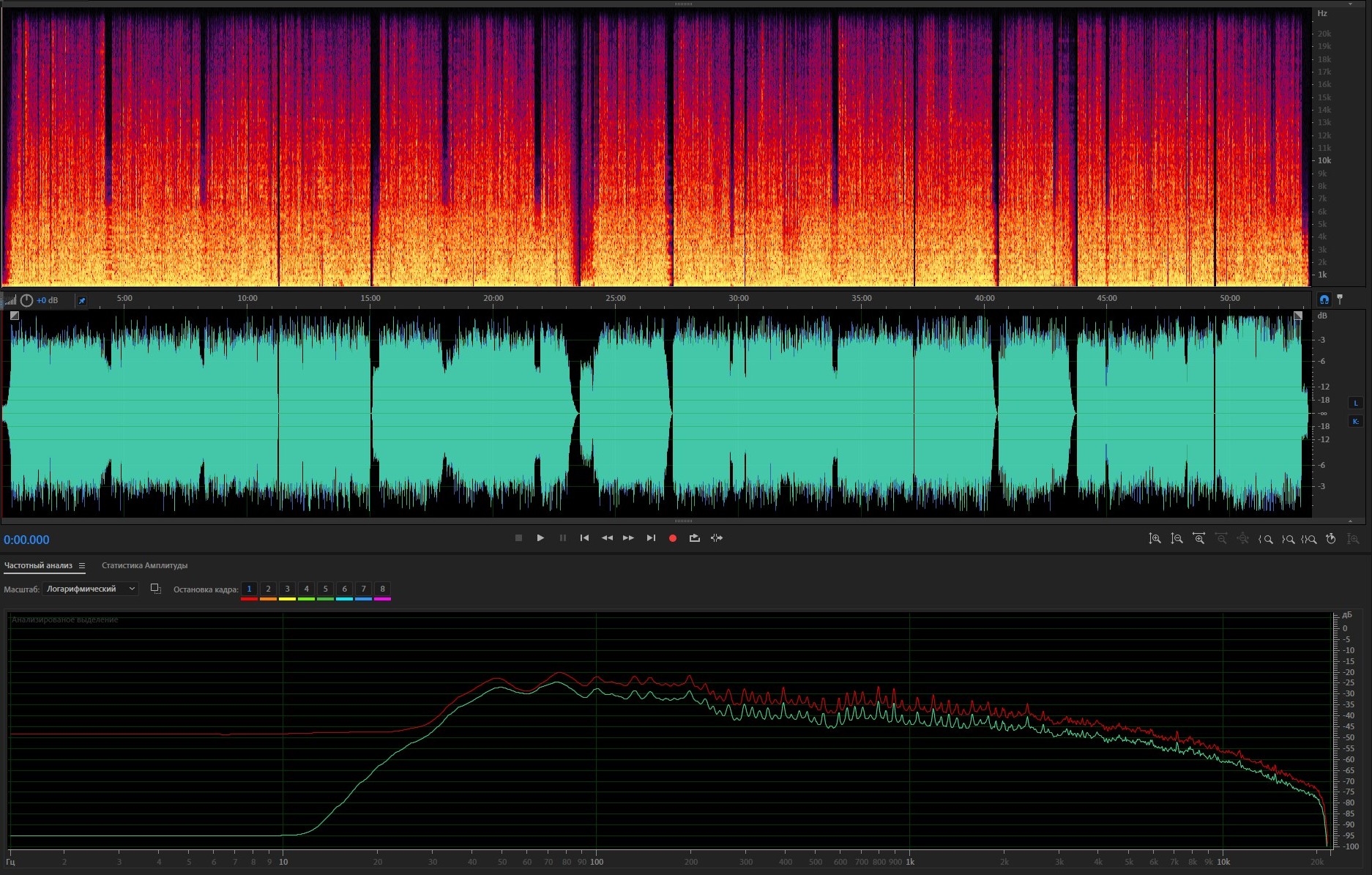Toggle the left channel L button
The image size is (1372, 875).
click(1355, 403)
